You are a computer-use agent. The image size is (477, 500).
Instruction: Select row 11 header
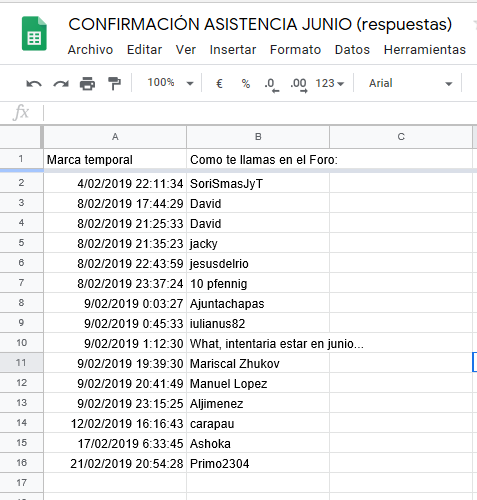pos(21,362)
